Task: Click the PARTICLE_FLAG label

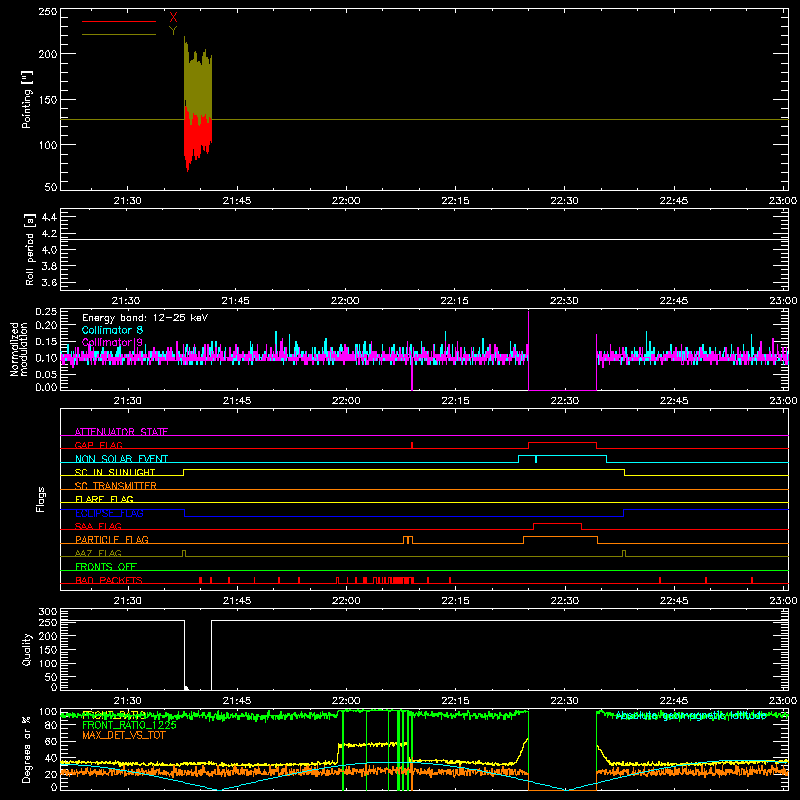Action: click(x=112, y=539)
